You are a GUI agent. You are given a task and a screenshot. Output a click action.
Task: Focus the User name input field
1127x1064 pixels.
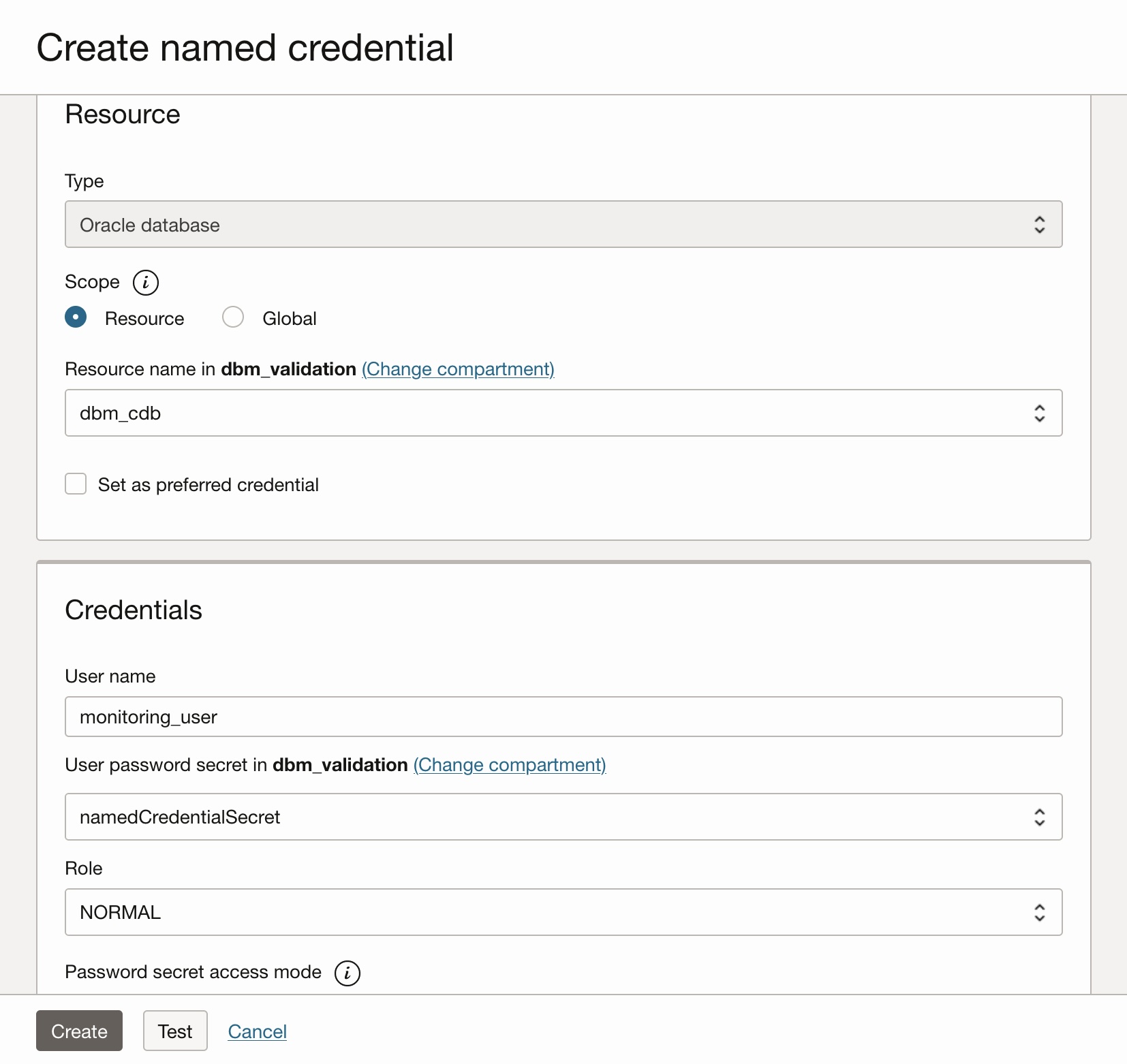pos(563,717)
